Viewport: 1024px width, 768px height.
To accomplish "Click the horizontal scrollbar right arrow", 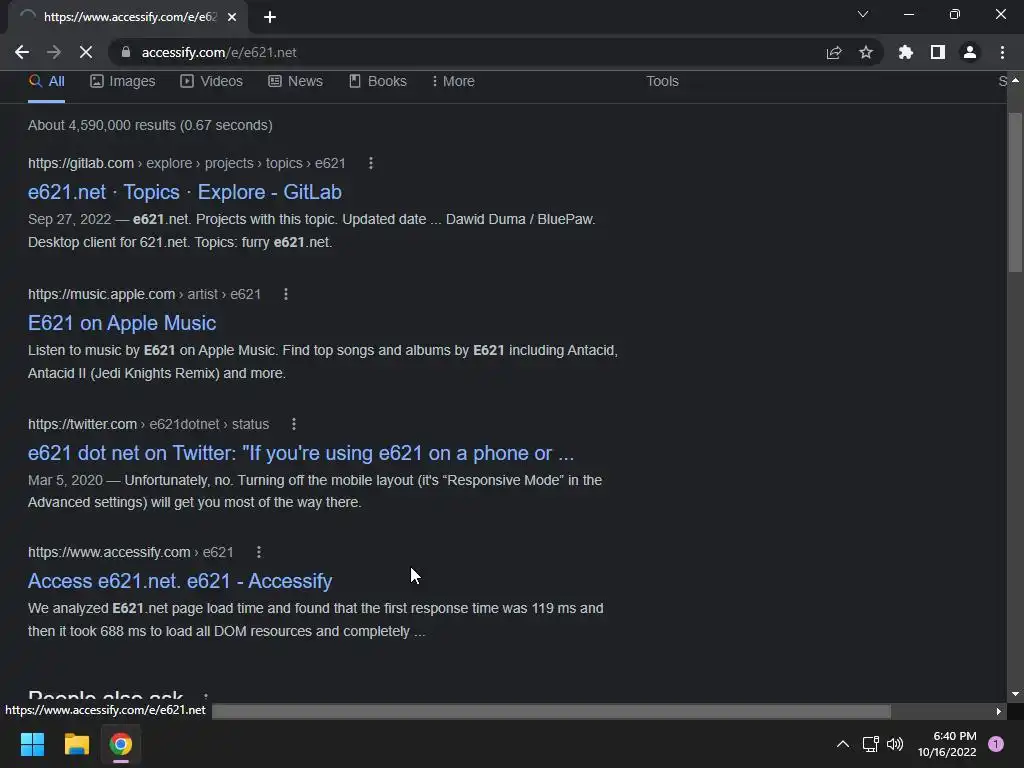I will tap(999, 711).
